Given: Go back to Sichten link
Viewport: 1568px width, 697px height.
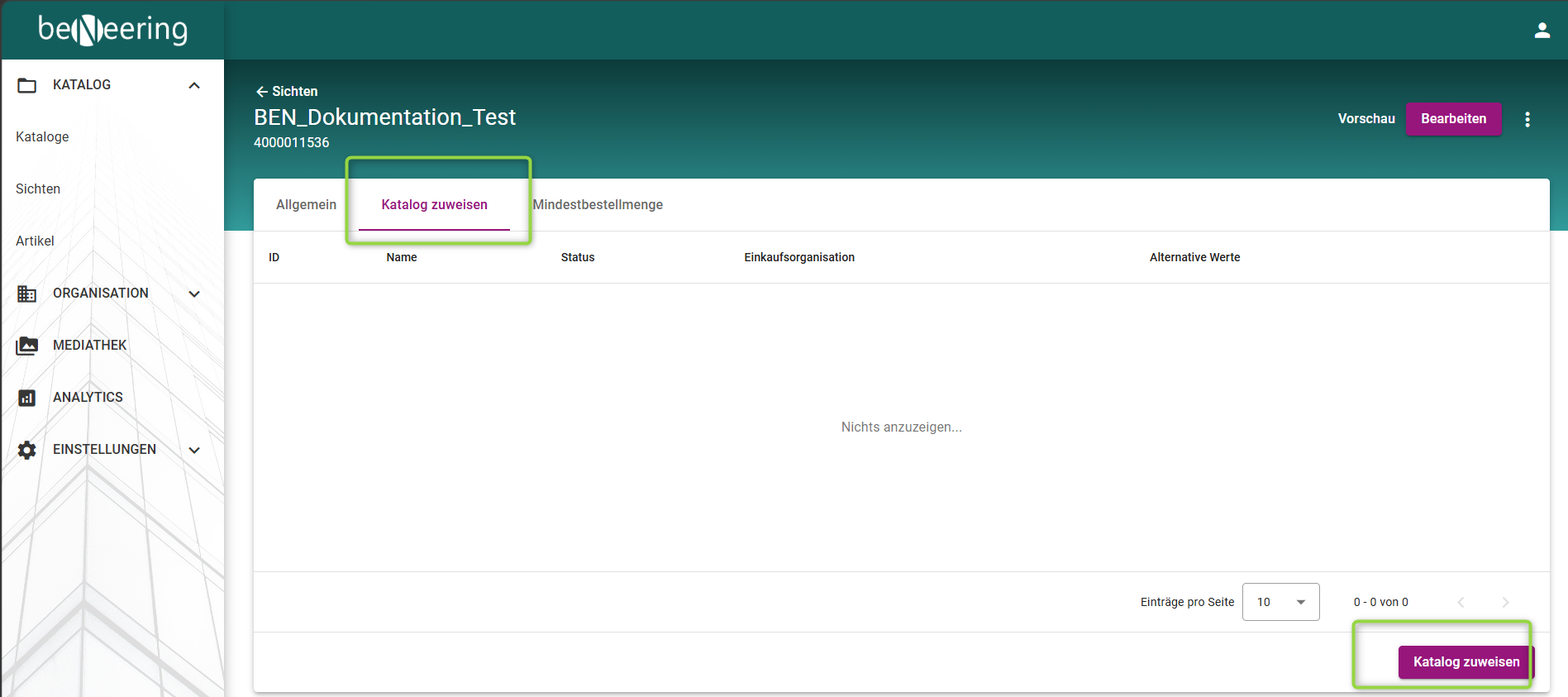Looking at the screenshot, I should [x=287, y=91].
